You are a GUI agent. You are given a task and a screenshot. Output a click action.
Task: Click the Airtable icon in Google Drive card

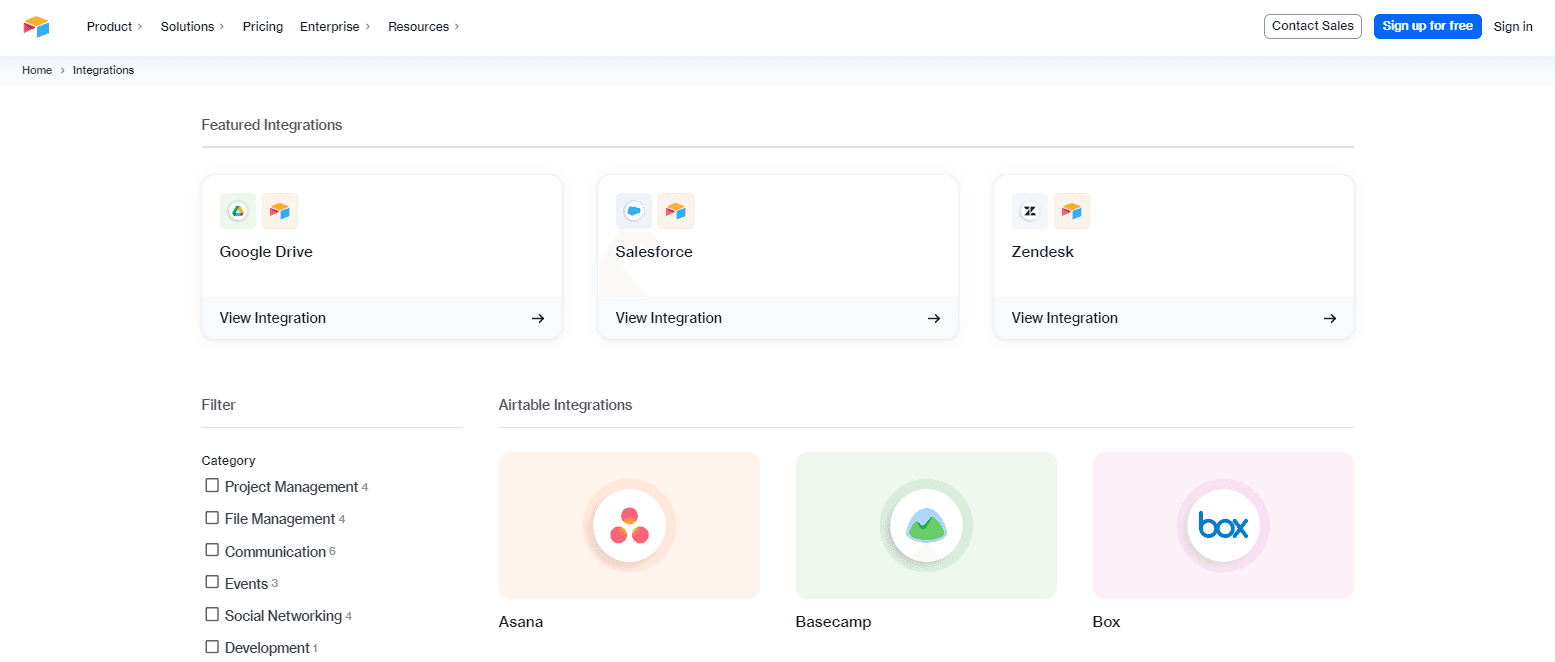(280, 211)
